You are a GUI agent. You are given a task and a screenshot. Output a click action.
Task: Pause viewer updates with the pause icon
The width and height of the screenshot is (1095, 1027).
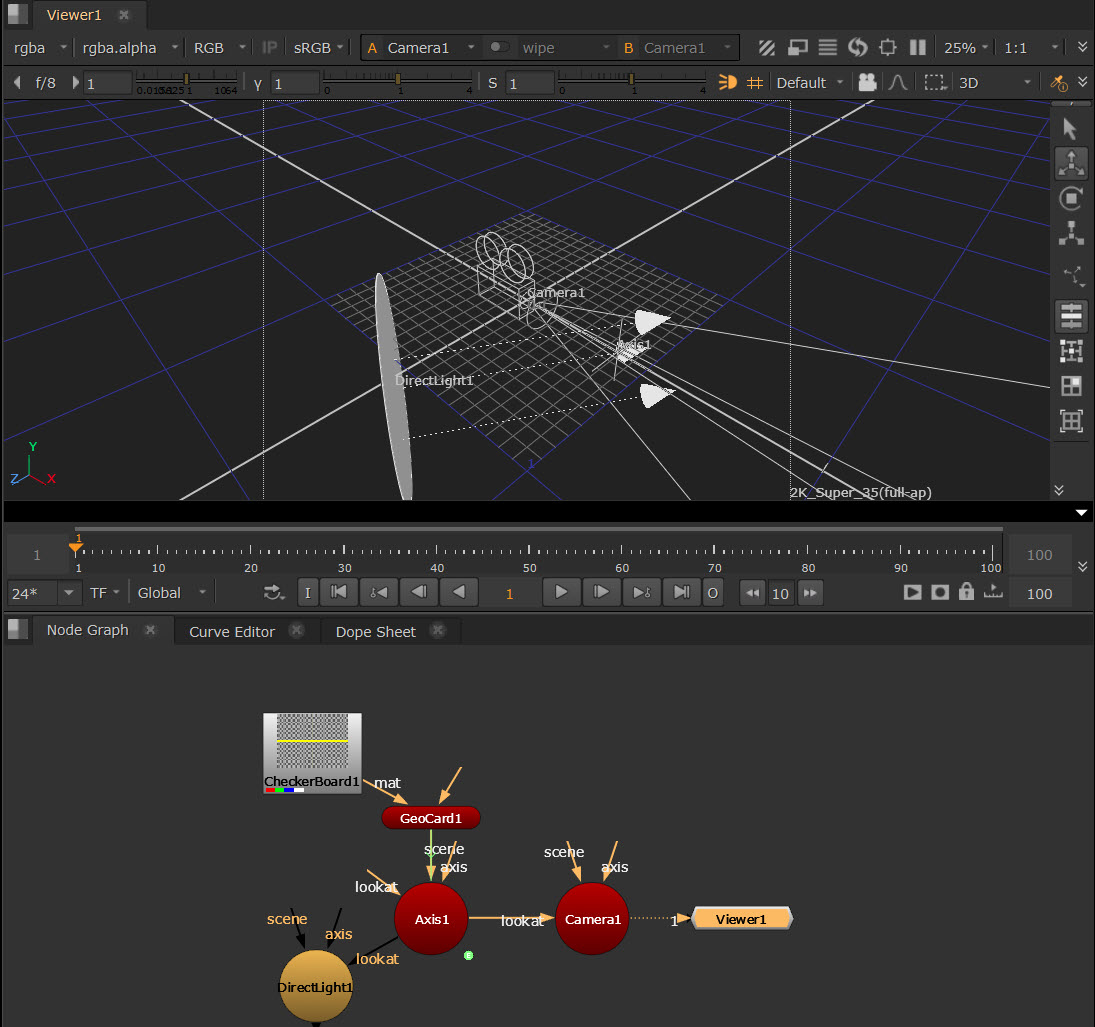tap(917, 47)
